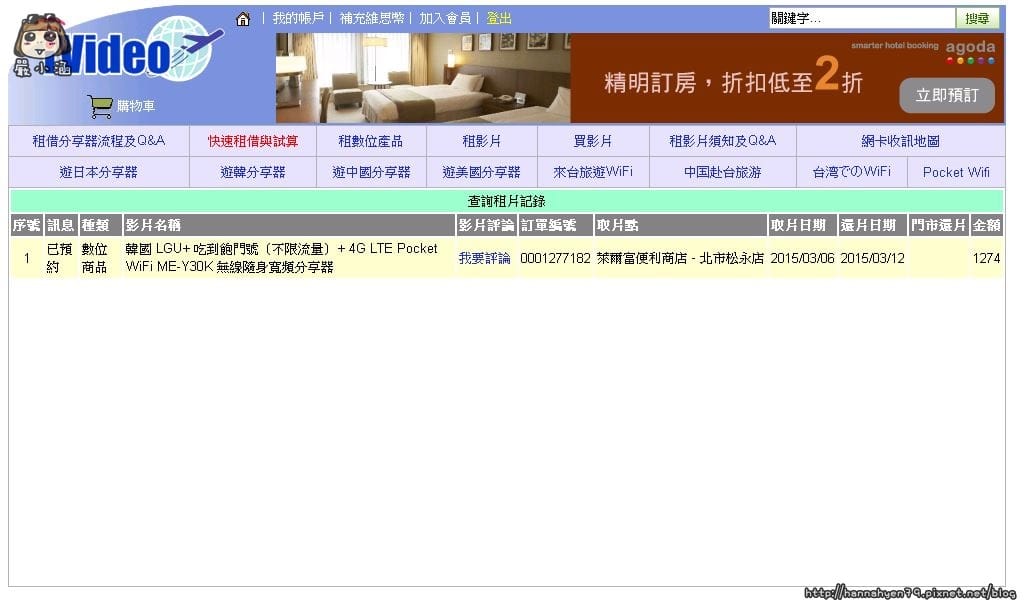Open Pocket Wifi menu item
Image resolution: width=1036 pixels, height=613 pixels.
956,172
